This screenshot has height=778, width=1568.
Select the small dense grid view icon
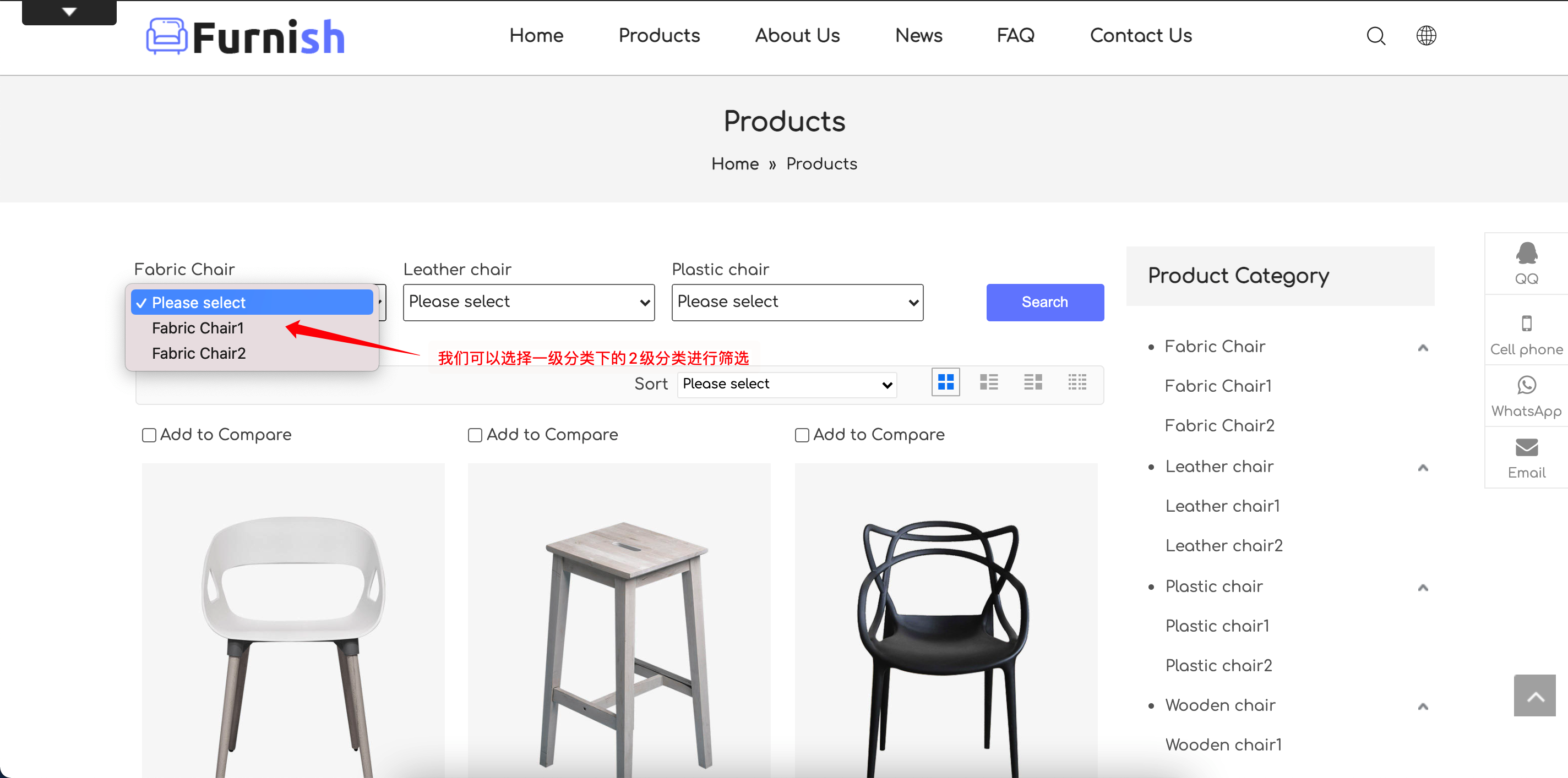[x=1077, y=382]
